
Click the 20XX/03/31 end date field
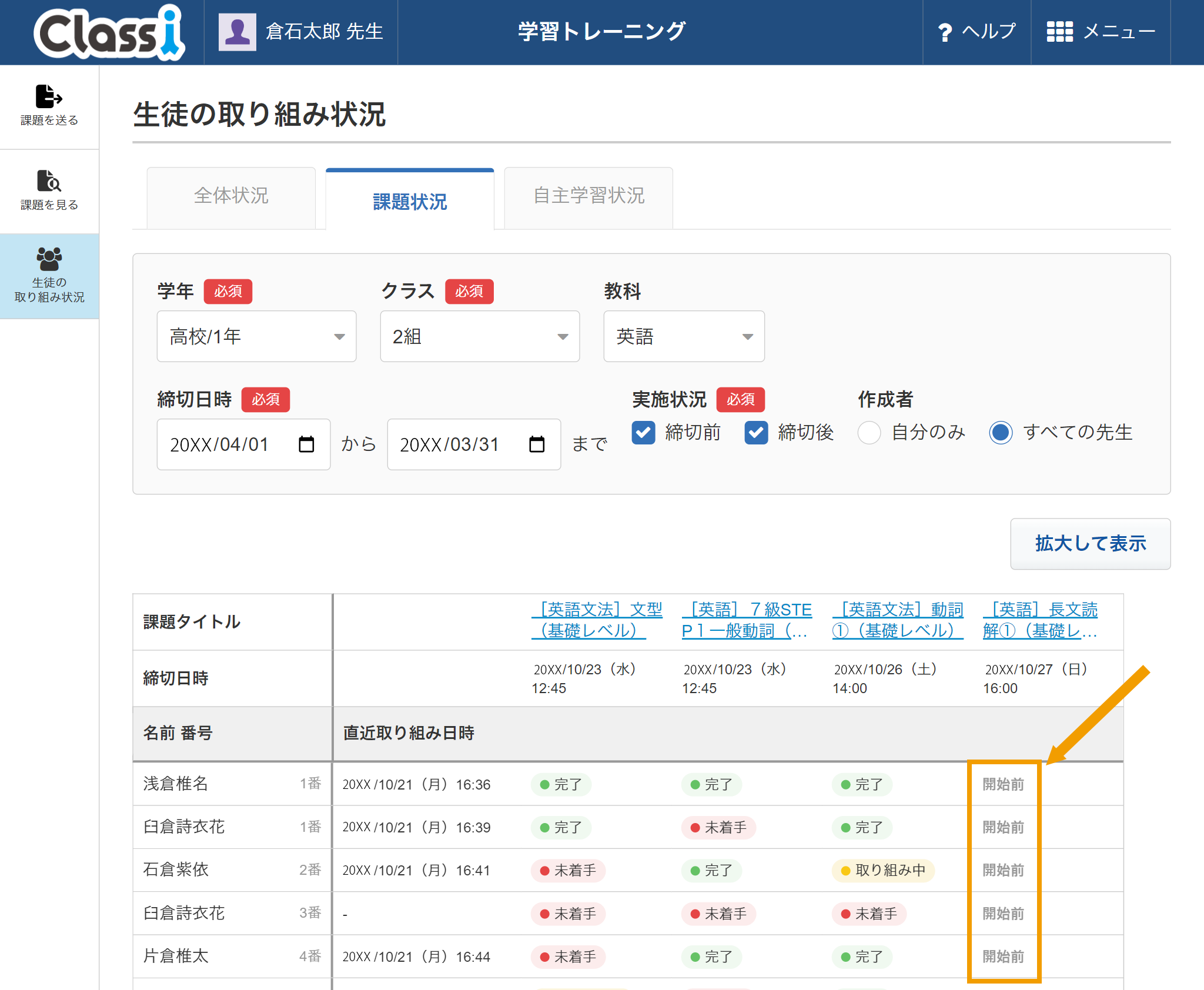click(474, 444)
